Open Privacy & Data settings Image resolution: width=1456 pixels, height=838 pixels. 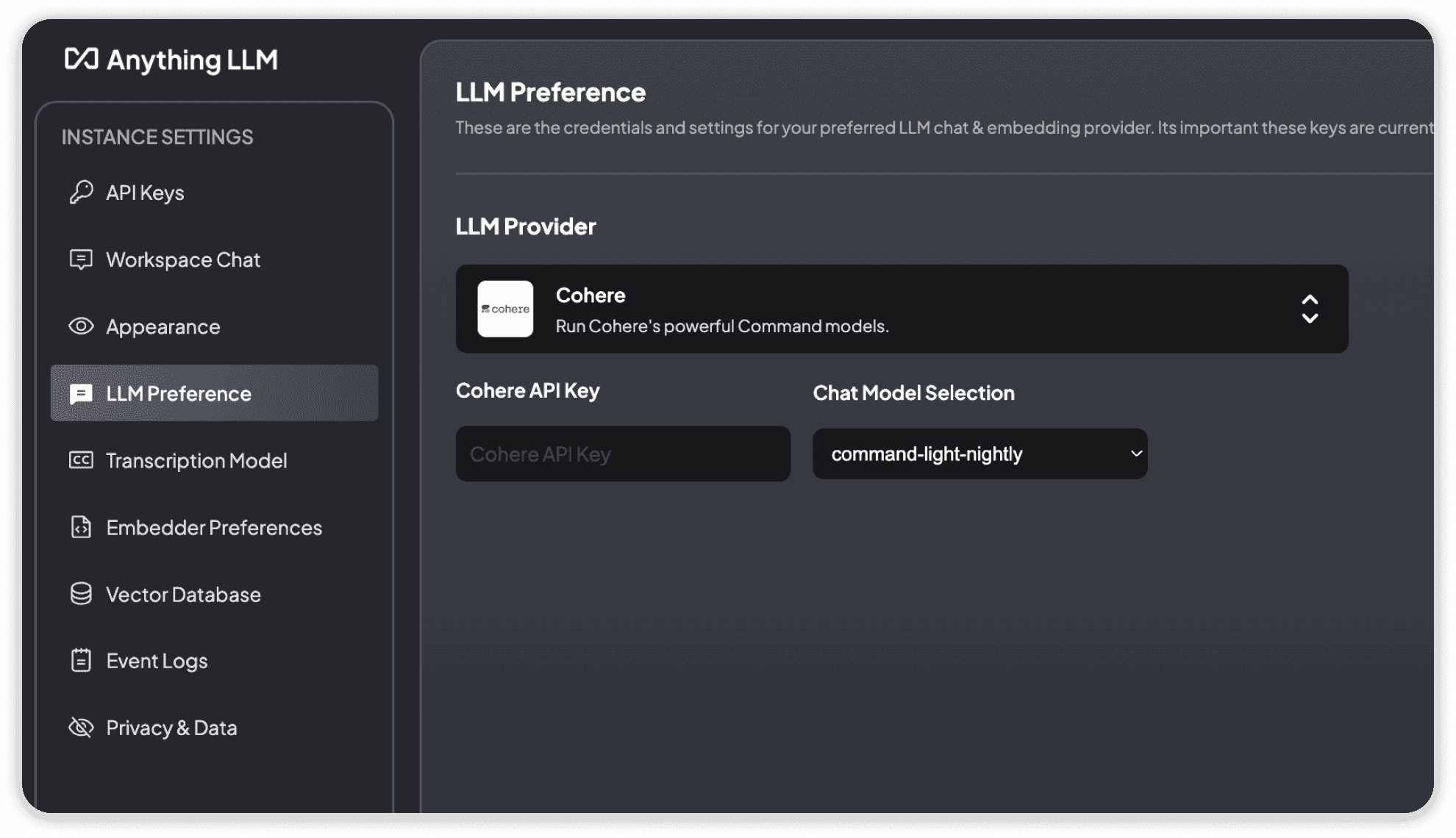[x=214, y=728]
